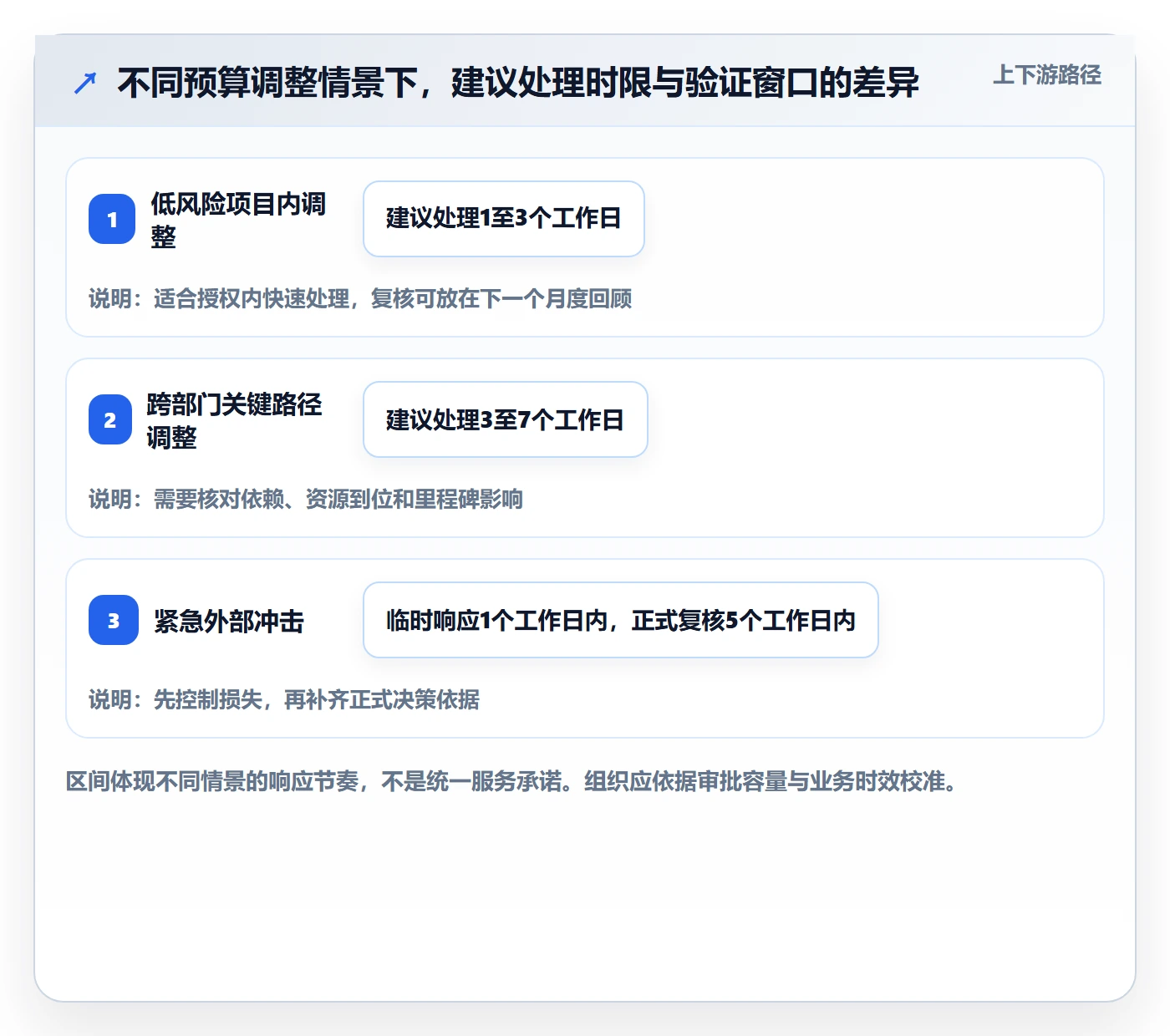
Task: Click the blue arrow icon beside the title
Action: coord(85,83)
